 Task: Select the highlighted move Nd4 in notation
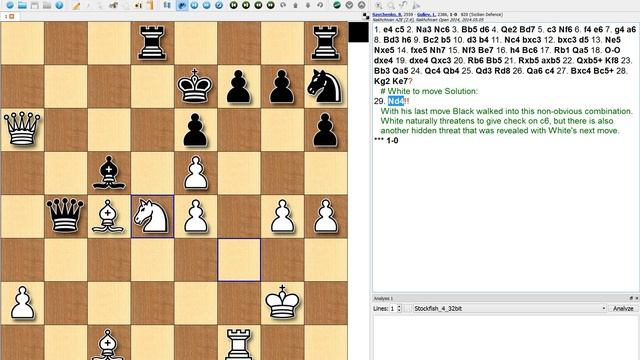[396, 101]
